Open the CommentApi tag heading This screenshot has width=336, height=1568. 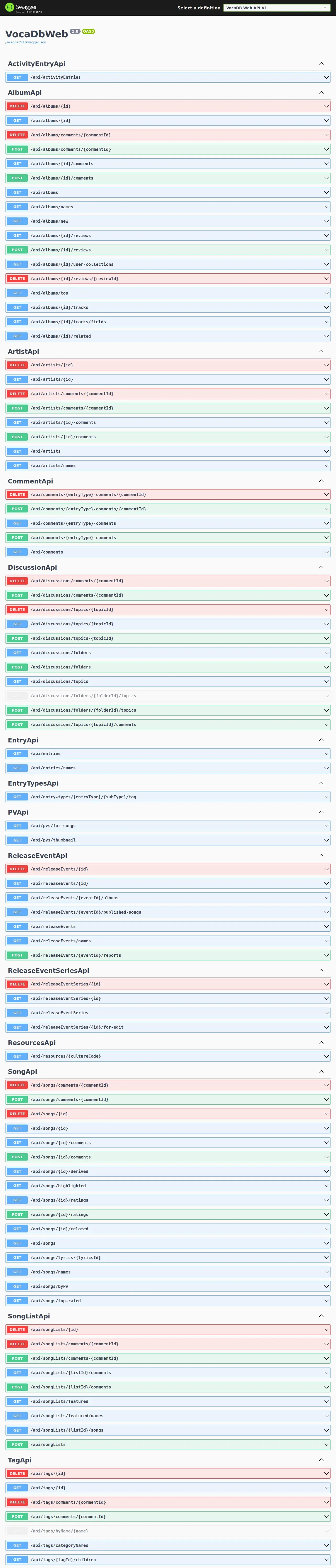tap(31, 481)
